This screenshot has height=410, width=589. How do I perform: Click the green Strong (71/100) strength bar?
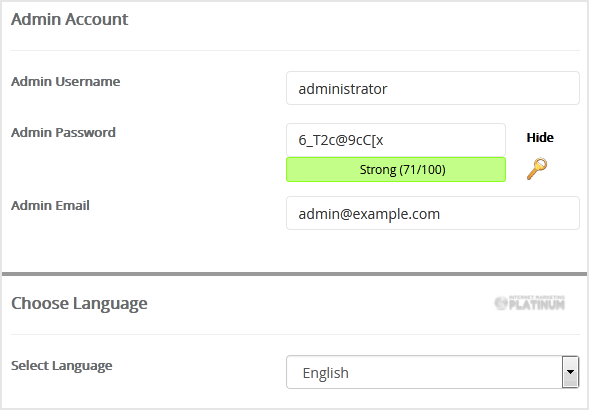(x=396, y=169)
